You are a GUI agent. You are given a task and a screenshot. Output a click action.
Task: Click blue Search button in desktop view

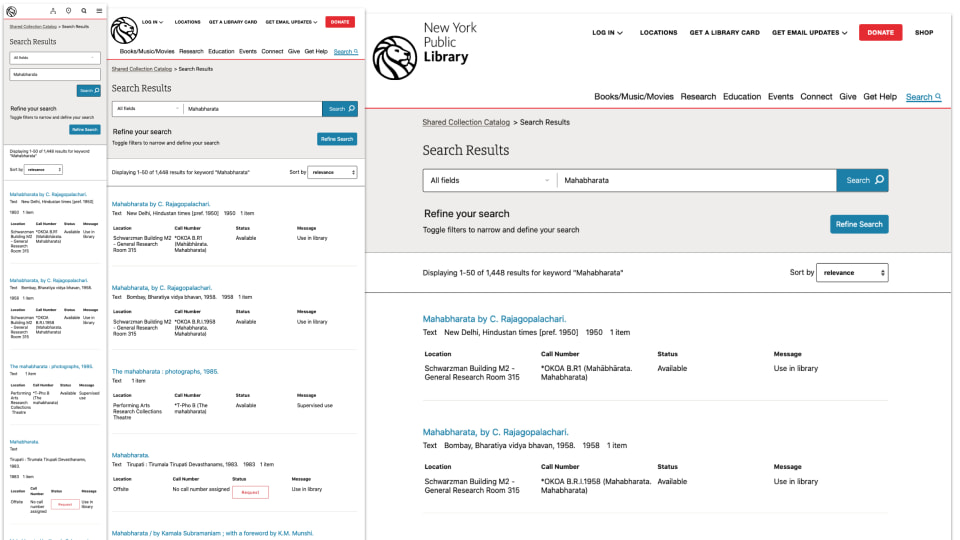point(862,180)
